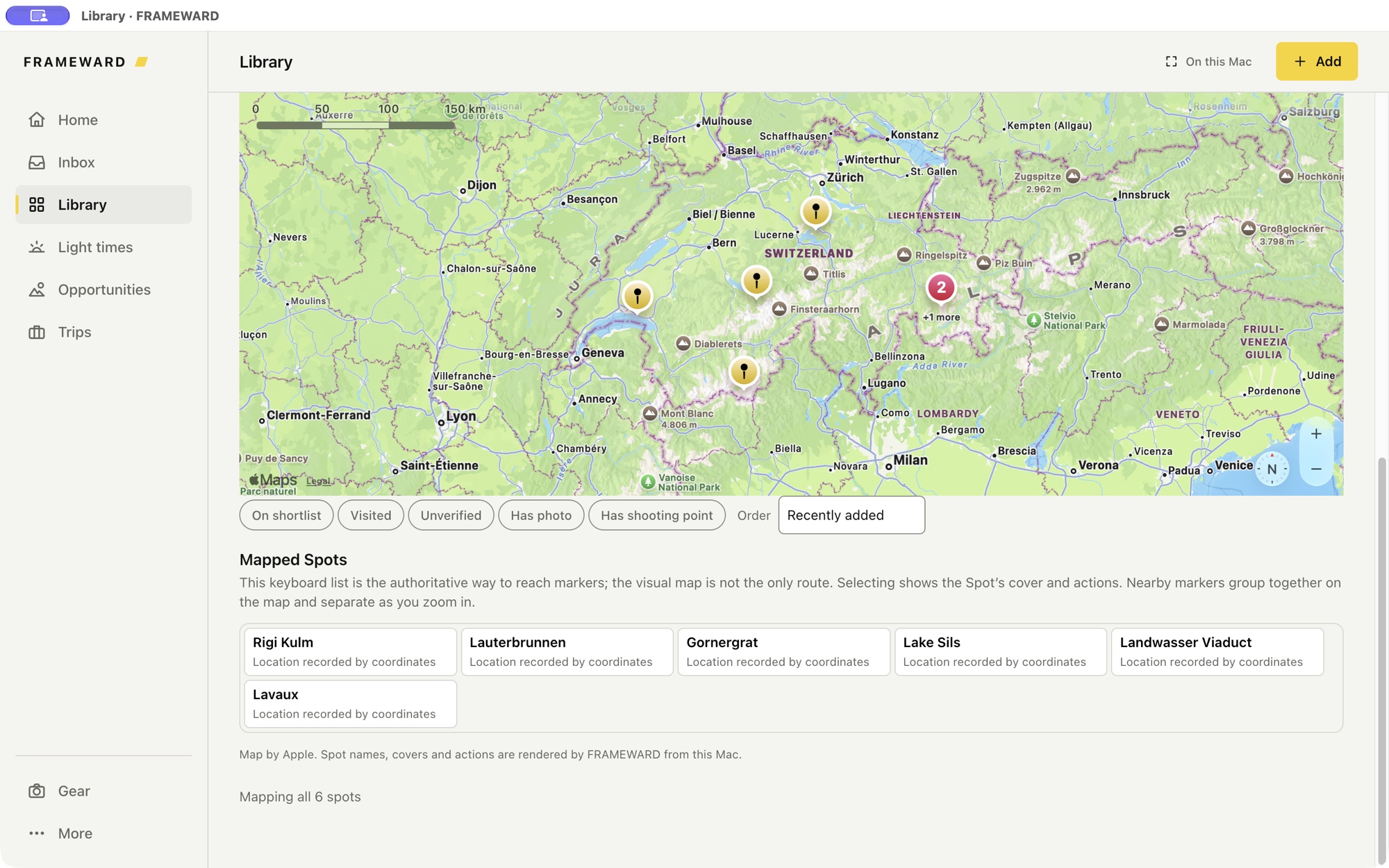Image resolution: width=1389 pixels, height=868 pixels.
Task: Zoom in the map with plus
Action: (x=1316, y=434)
